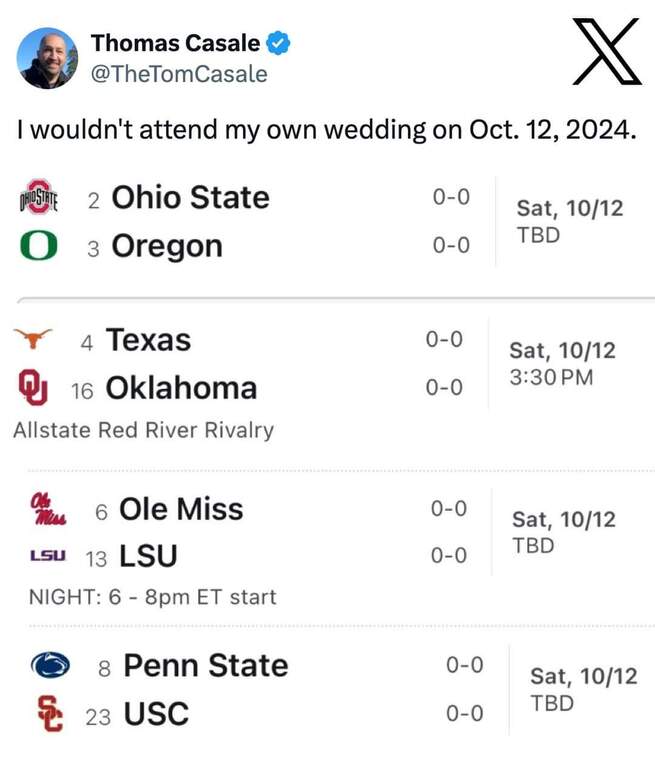Click the Penn State Nittany Lion logo
The width and height of the screenshot is (655, 763).
(50, 665)
